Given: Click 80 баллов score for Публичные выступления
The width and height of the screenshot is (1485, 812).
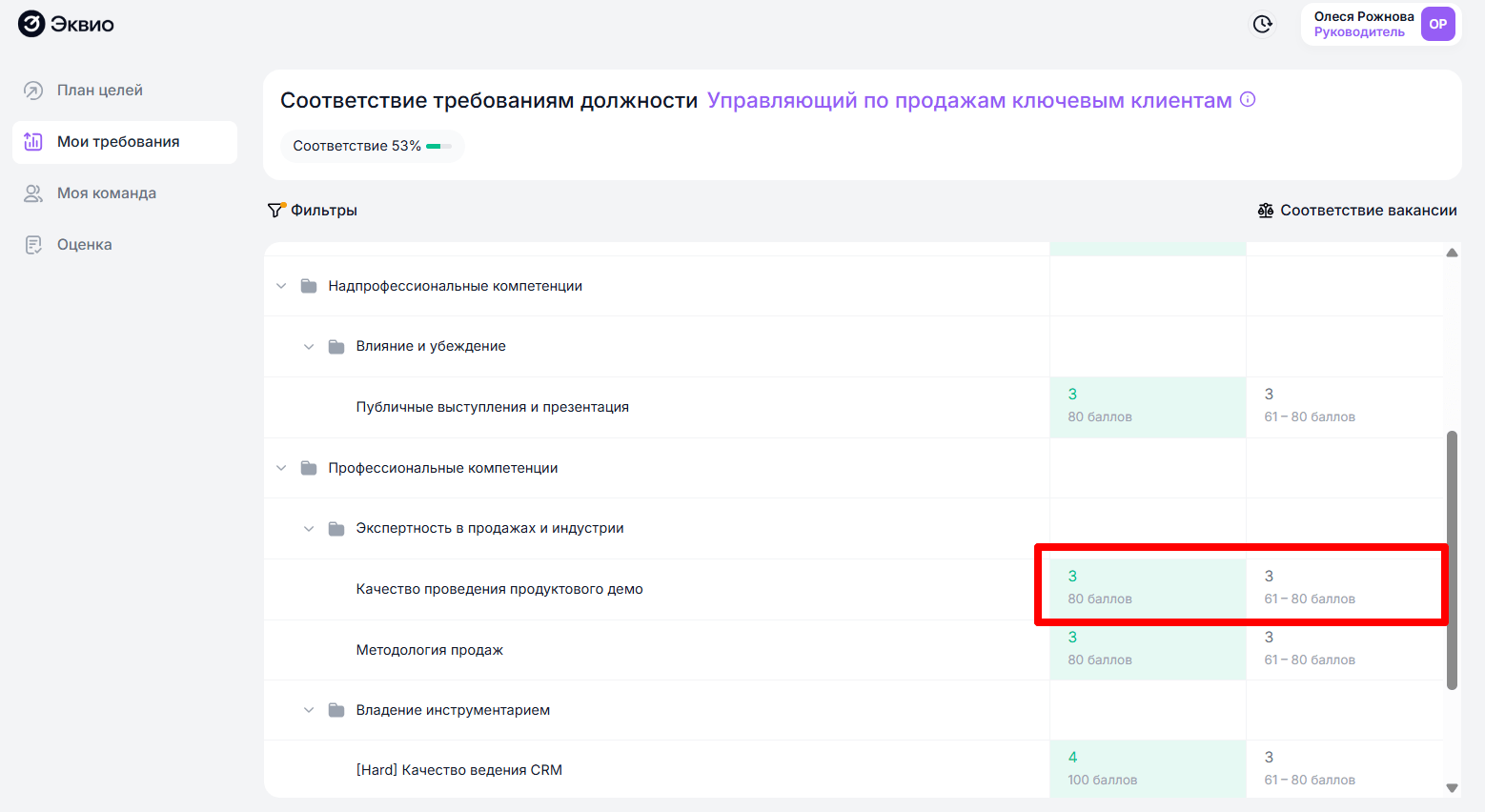Looking at the screenshot, I should coord(1100,416).
